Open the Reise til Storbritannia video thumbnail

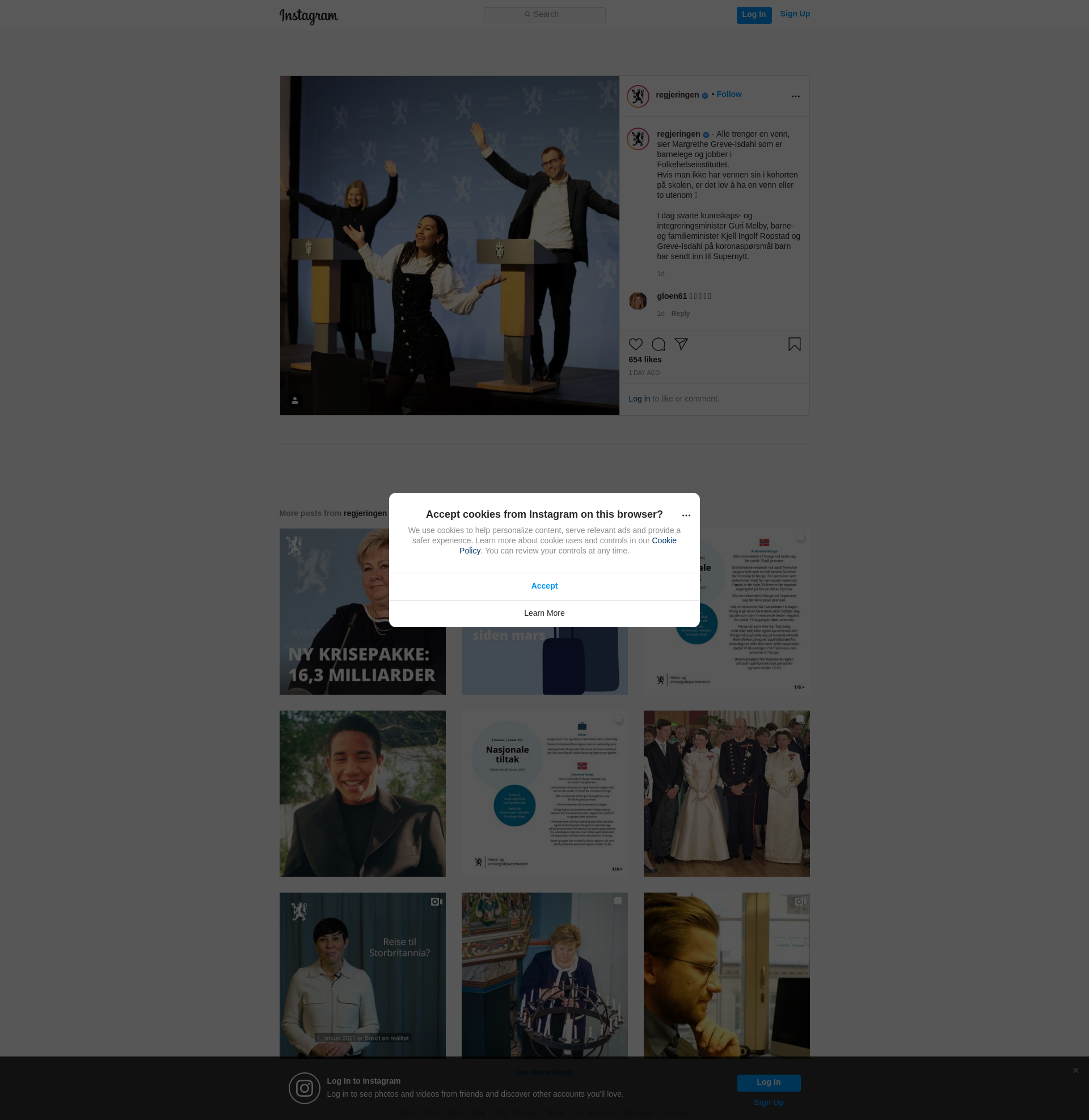362,975
